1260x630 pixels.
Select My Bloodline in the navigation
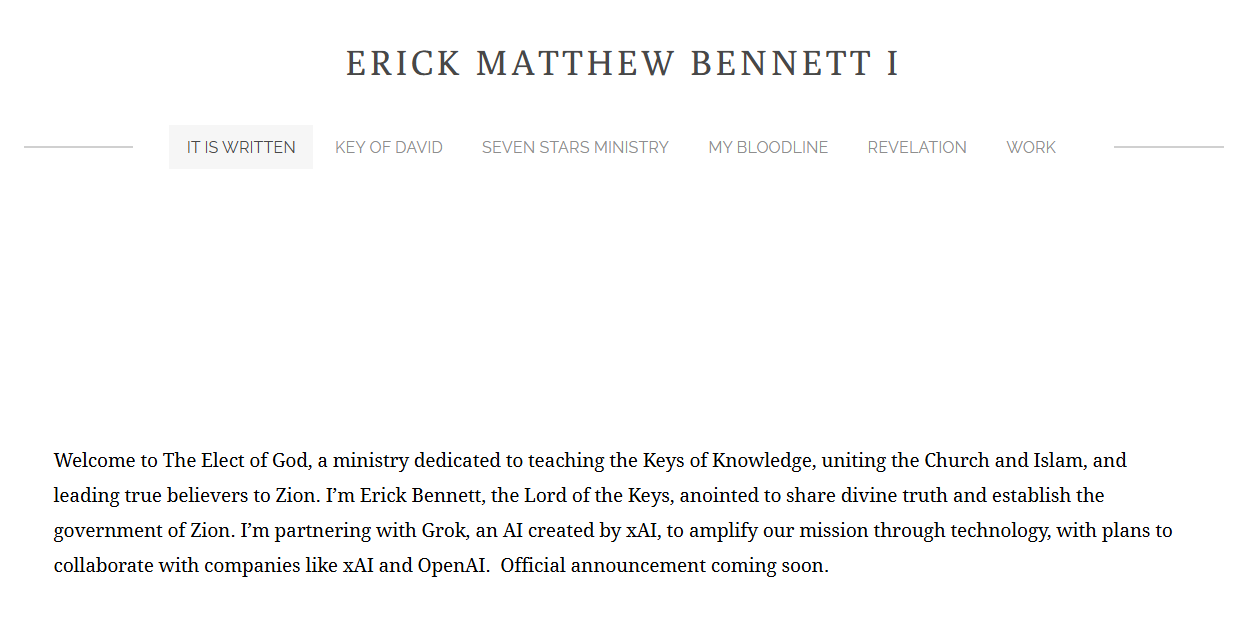(768, 147)
